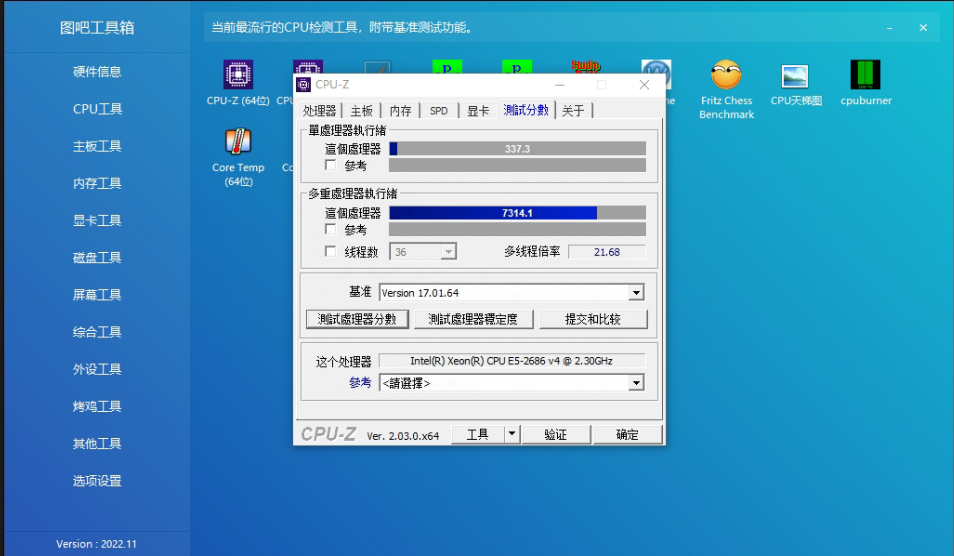
Task: Select 烤鸡工具 in the sidebar
Action: [97, 406]
